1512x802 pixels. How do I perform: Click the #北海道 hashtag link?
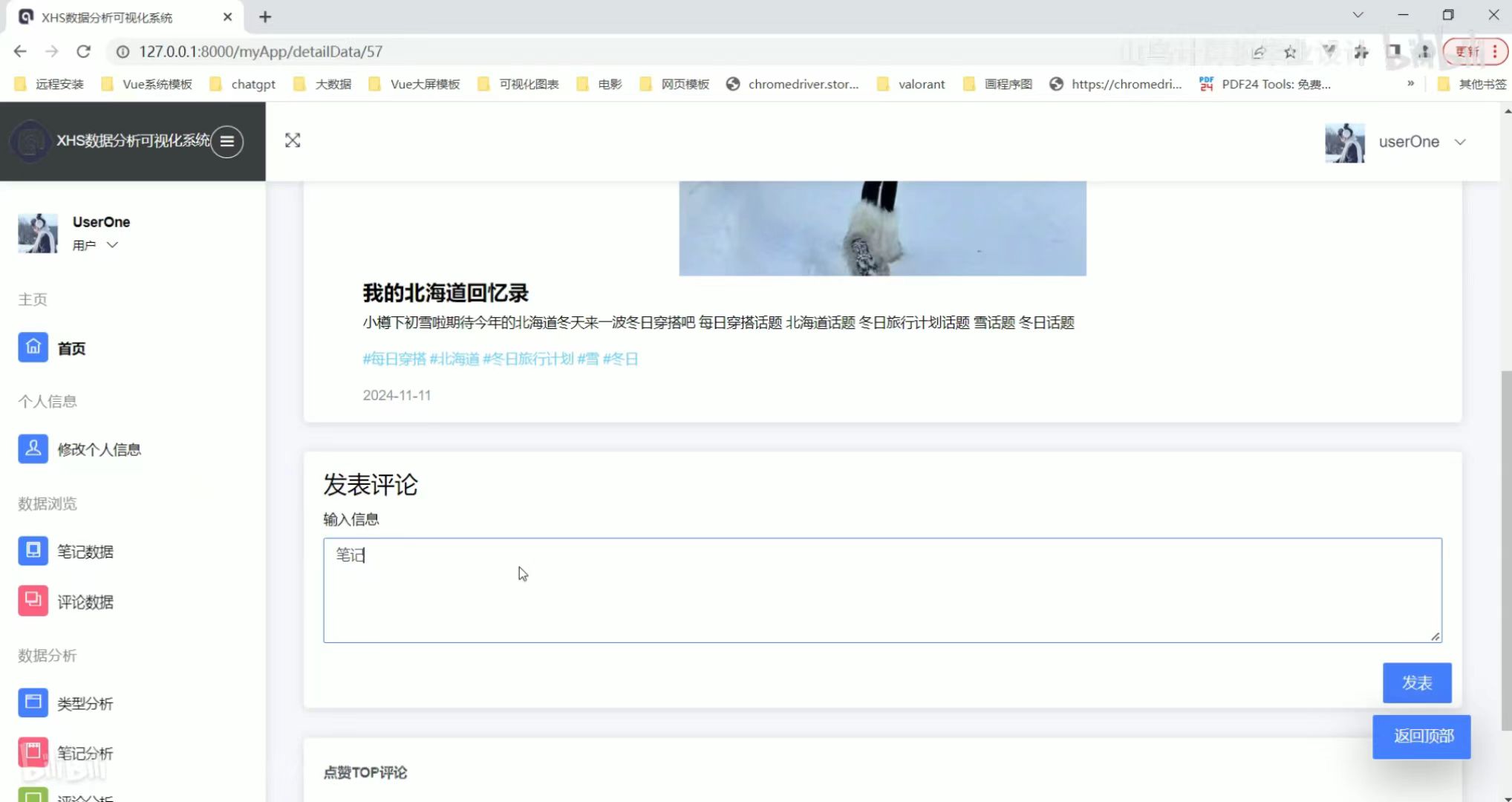(454, 359)
